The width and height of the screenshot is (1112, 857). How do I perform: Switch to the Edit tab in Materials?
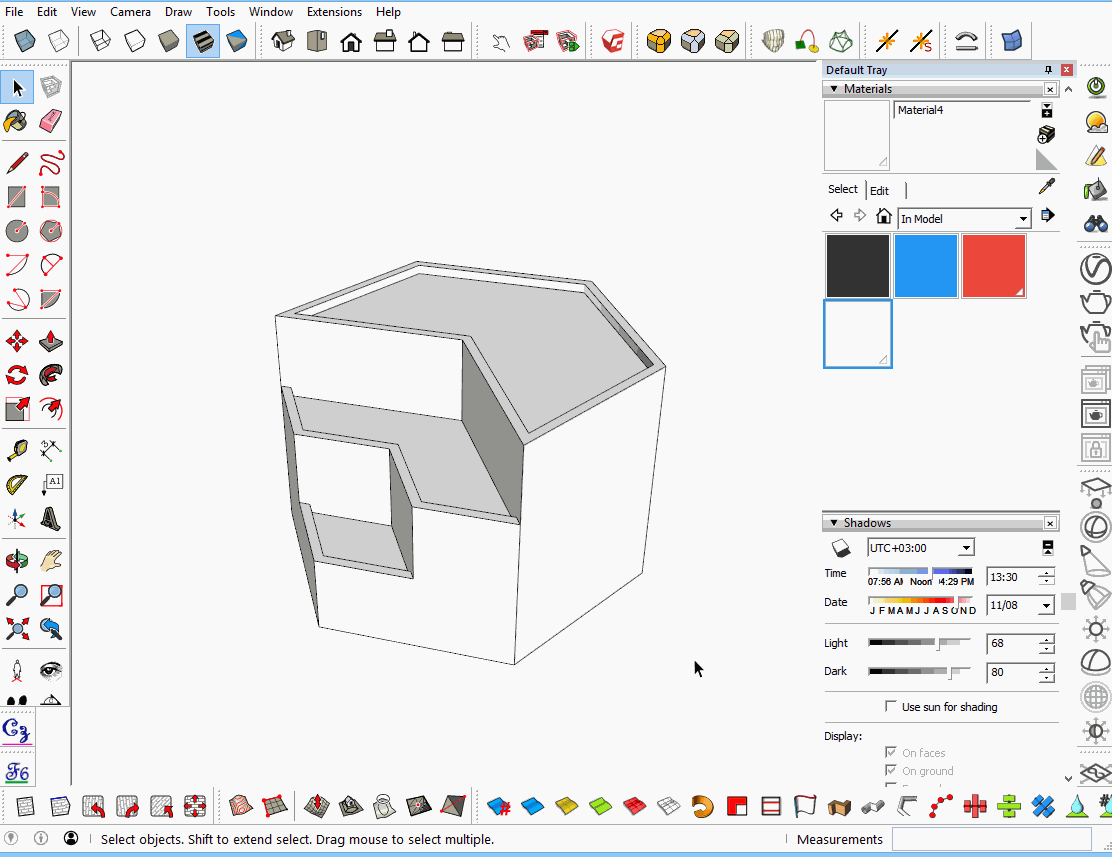click(x=879, y=190)
